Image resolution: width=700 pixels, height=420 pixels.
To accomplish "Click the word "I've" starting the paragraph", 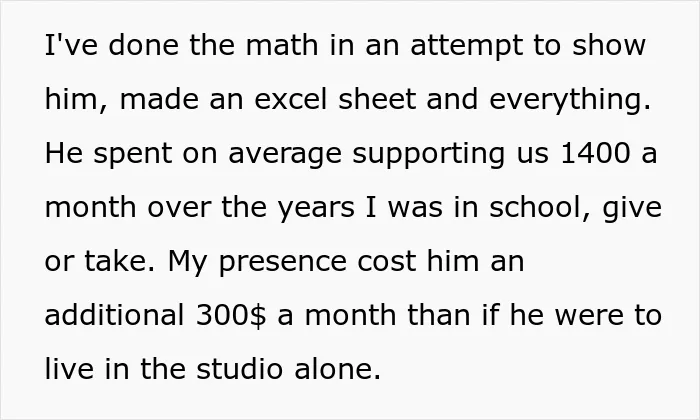I will pyautogui.click(x=71, y=45).
